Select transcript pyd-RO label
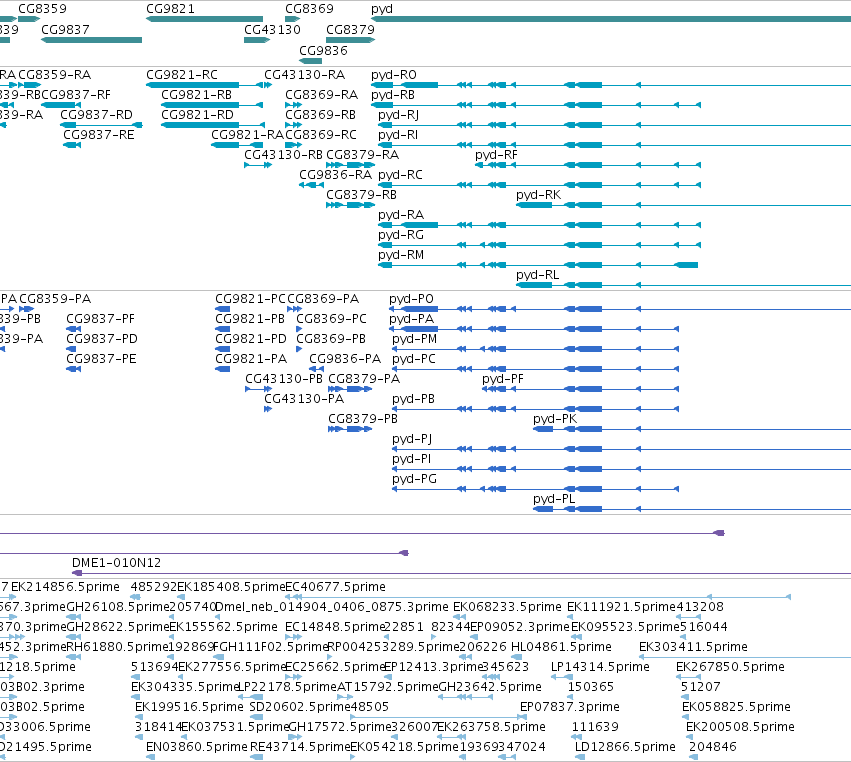The width and height of the screenshot is (851, 762). (x=394, y=75)
